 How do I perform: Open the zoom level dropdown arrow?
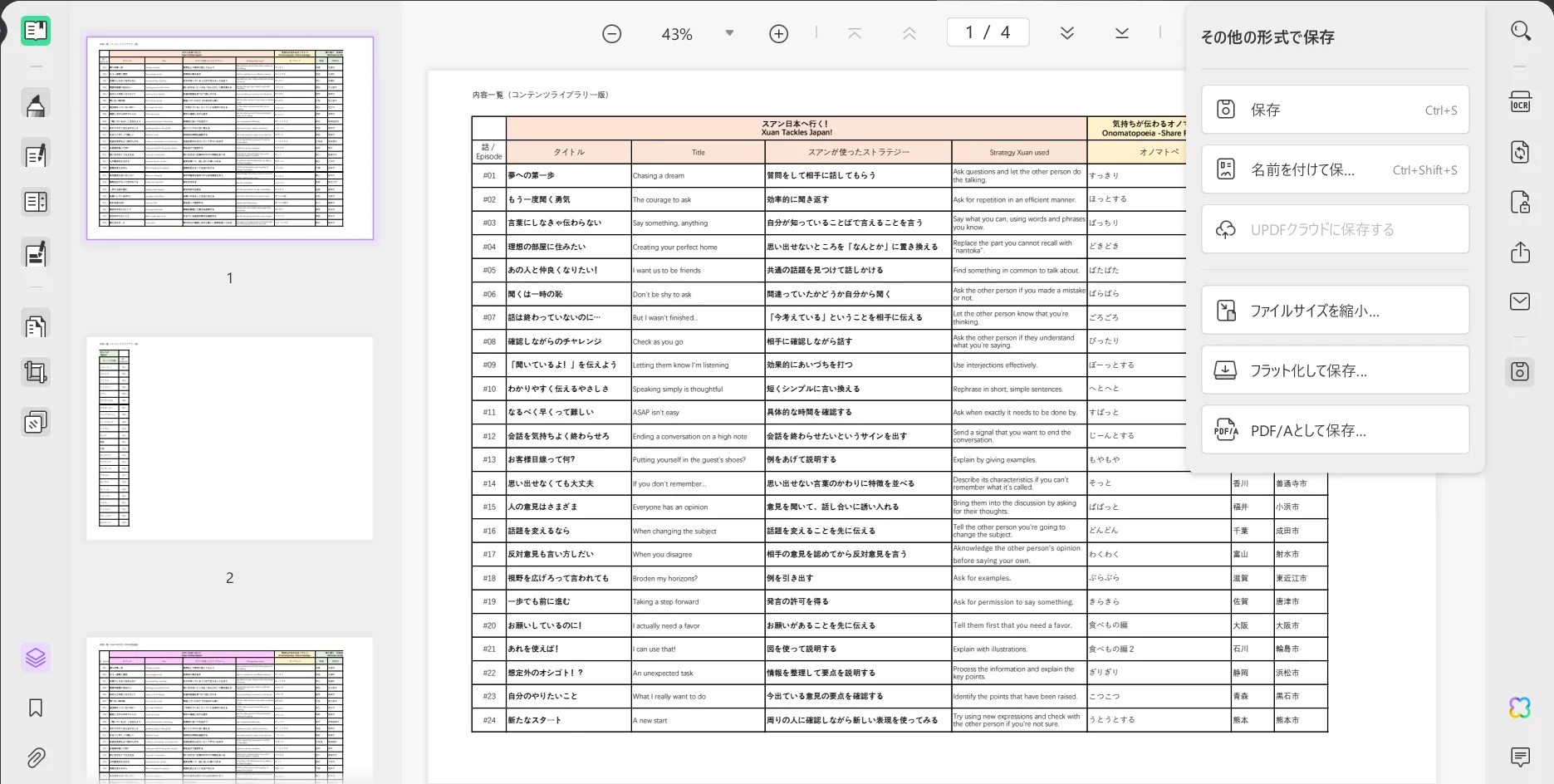point(729,33)
